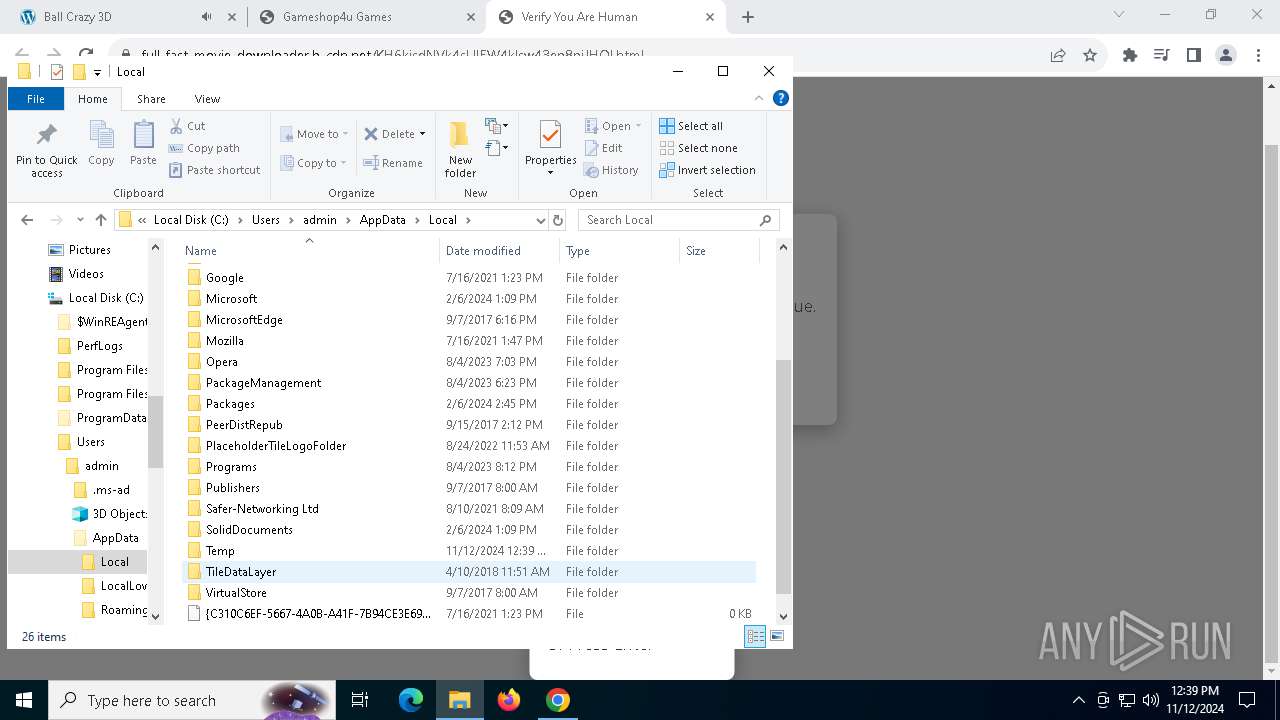Open Firefox from the taskbar
1280x720 pixels.
coord(509,700)
